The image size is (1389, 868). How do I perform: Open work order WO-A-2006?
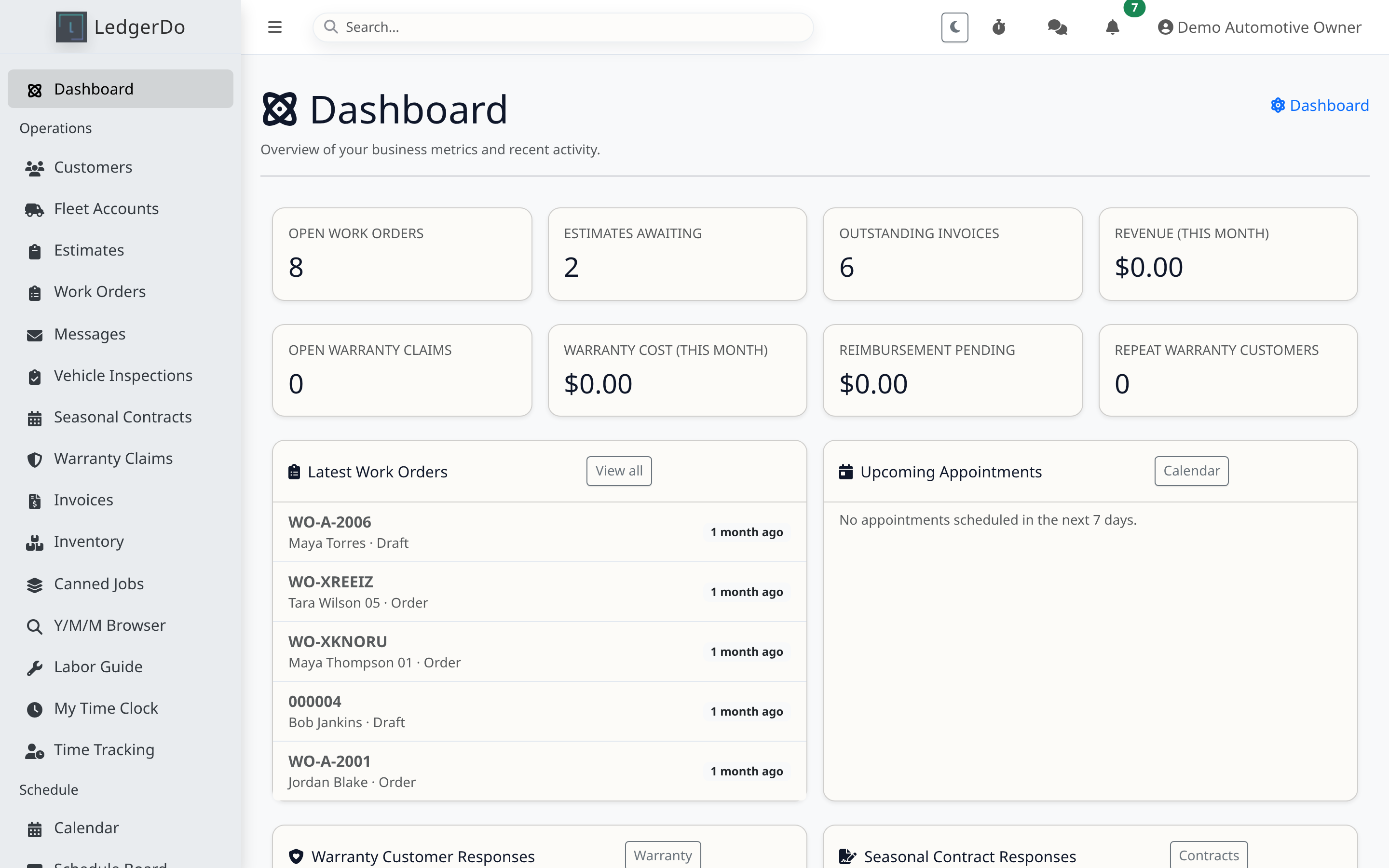540,532
